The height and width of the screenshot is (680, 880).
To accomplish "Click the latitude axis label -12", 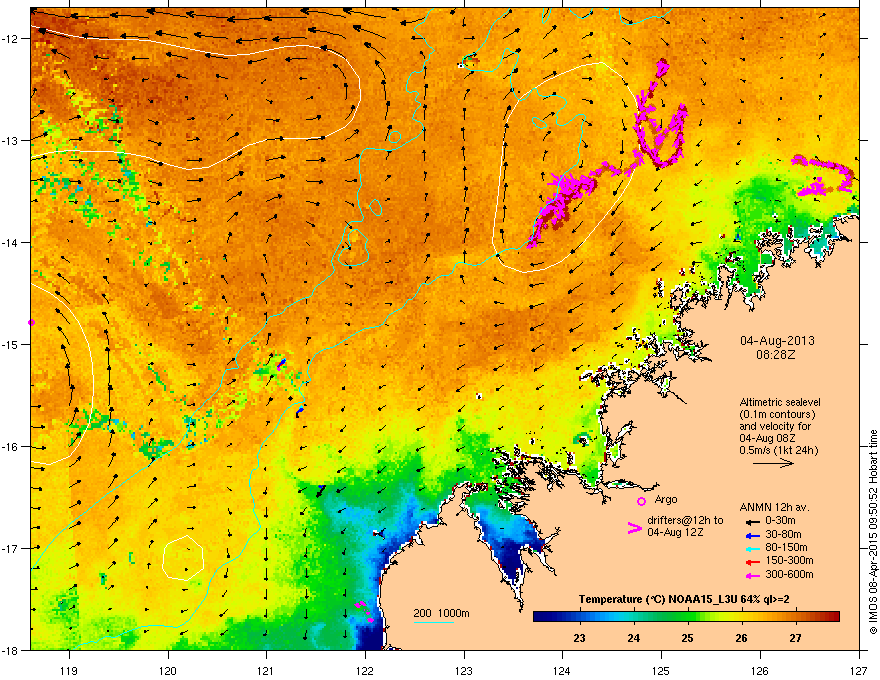I will click(x=11, y=39).
